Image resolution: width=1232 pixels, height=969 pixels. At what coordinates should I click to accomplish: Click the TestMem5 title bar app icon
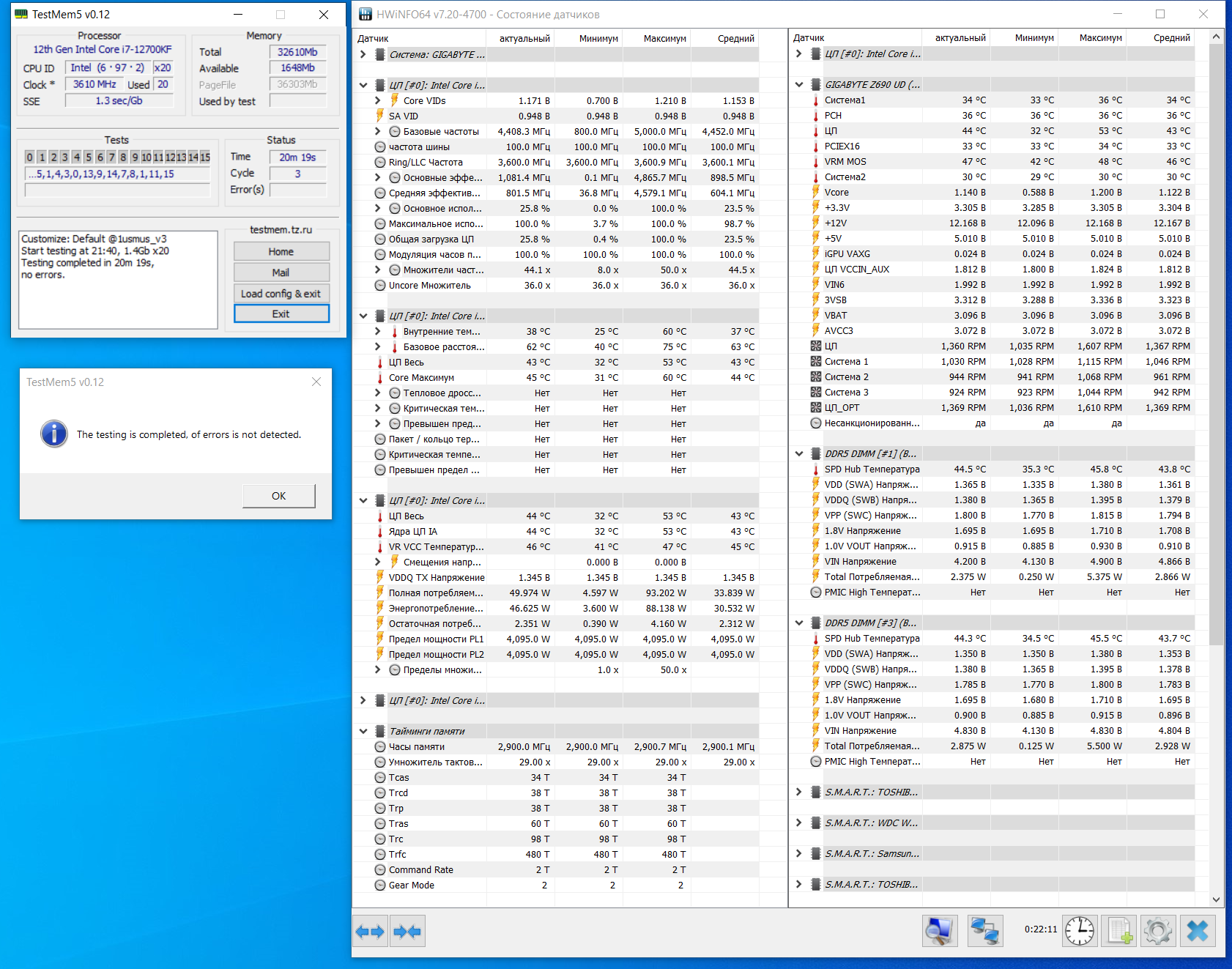pyautogui.click(x=21, y=14)
